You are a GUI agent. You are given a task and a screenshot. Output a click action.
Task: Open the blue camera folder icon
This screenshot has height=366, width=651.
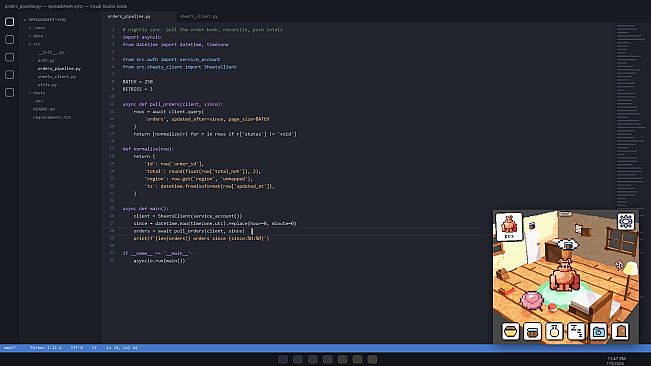[x=598, y=331]
